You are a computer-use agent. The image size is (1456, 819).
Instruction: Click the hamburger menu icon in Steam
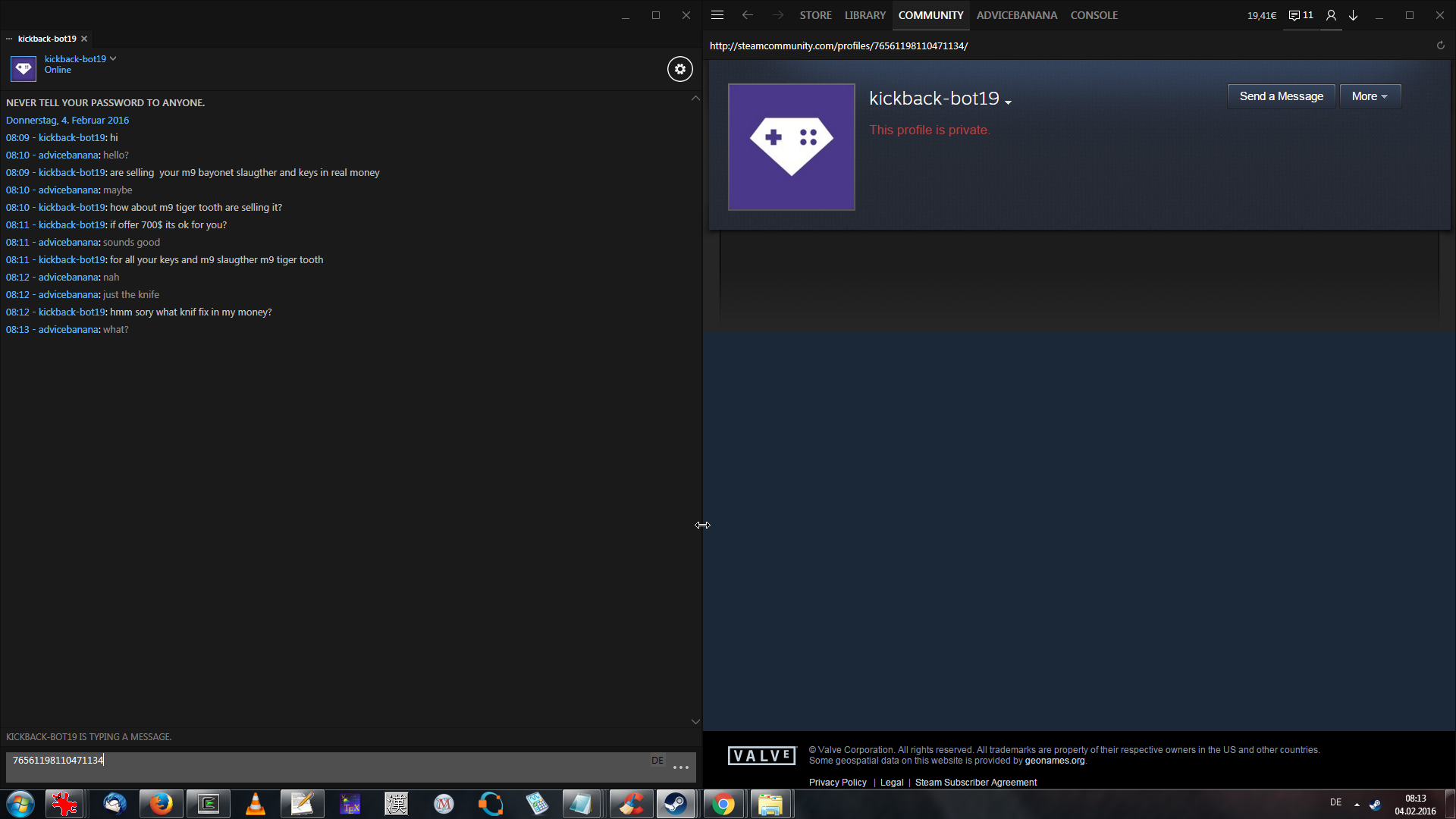click(717, 15)
